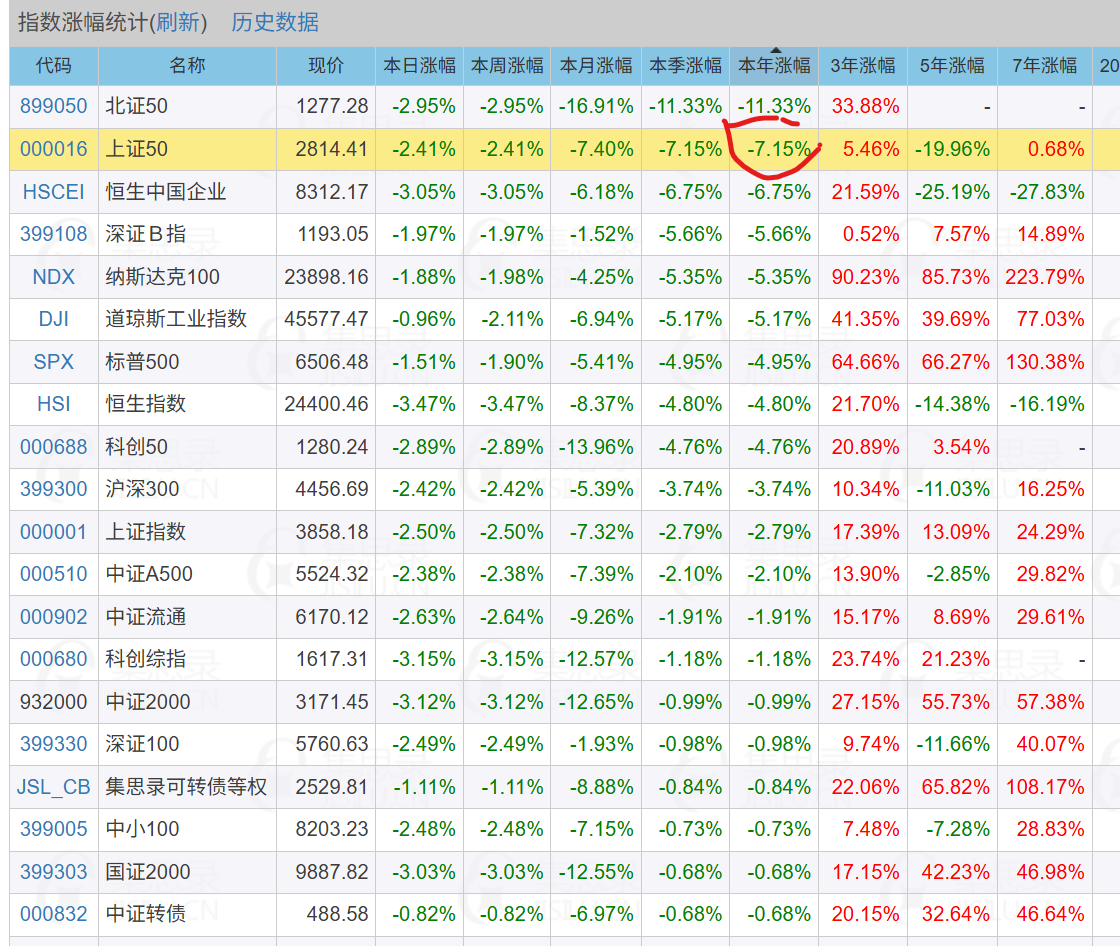The width and height of the screenshot is (1120, 946).
Task: Click the 5年涨幅 column header
Action: pos(952,66)
